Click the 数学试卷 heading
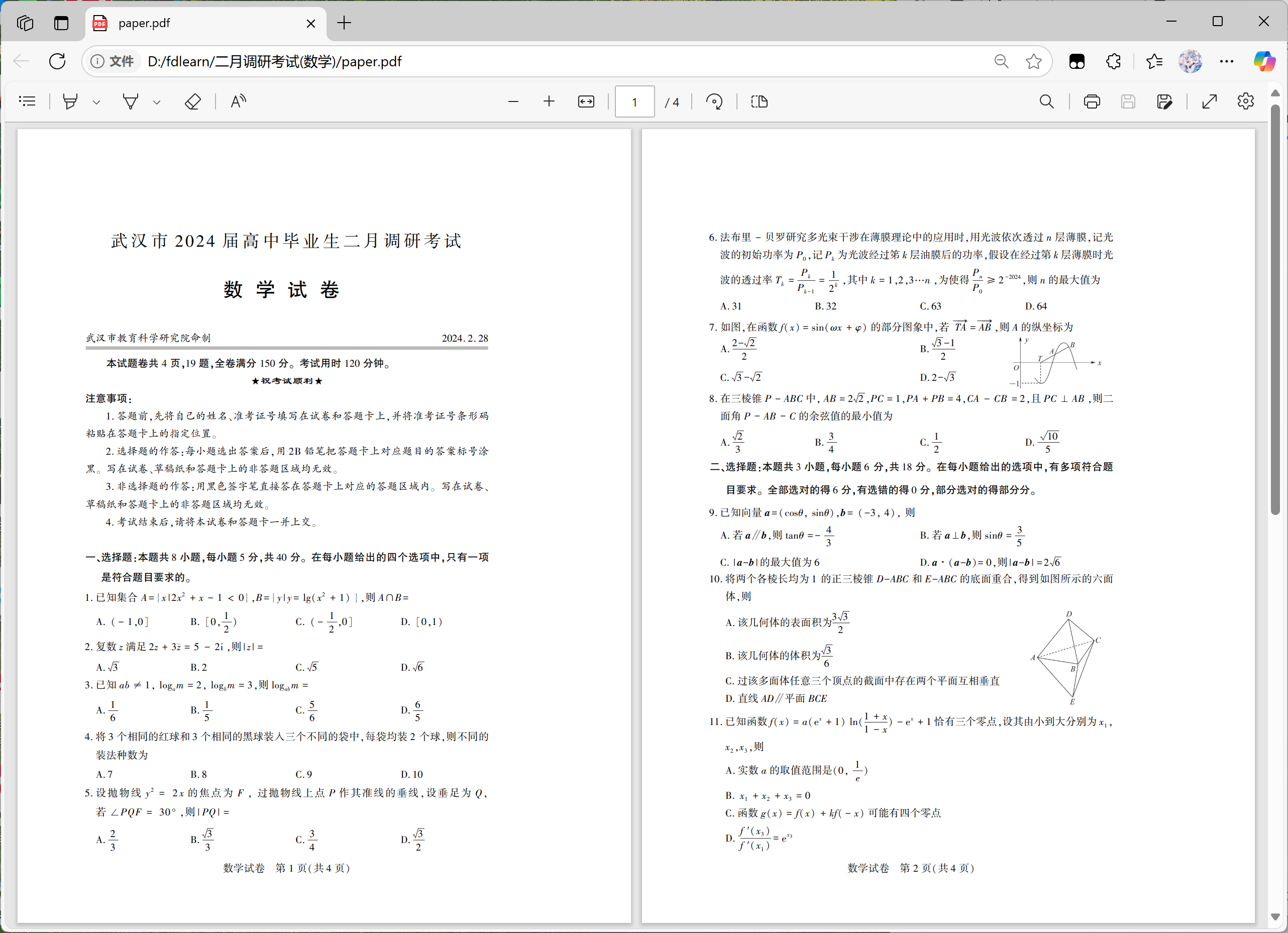 point(282,289)
